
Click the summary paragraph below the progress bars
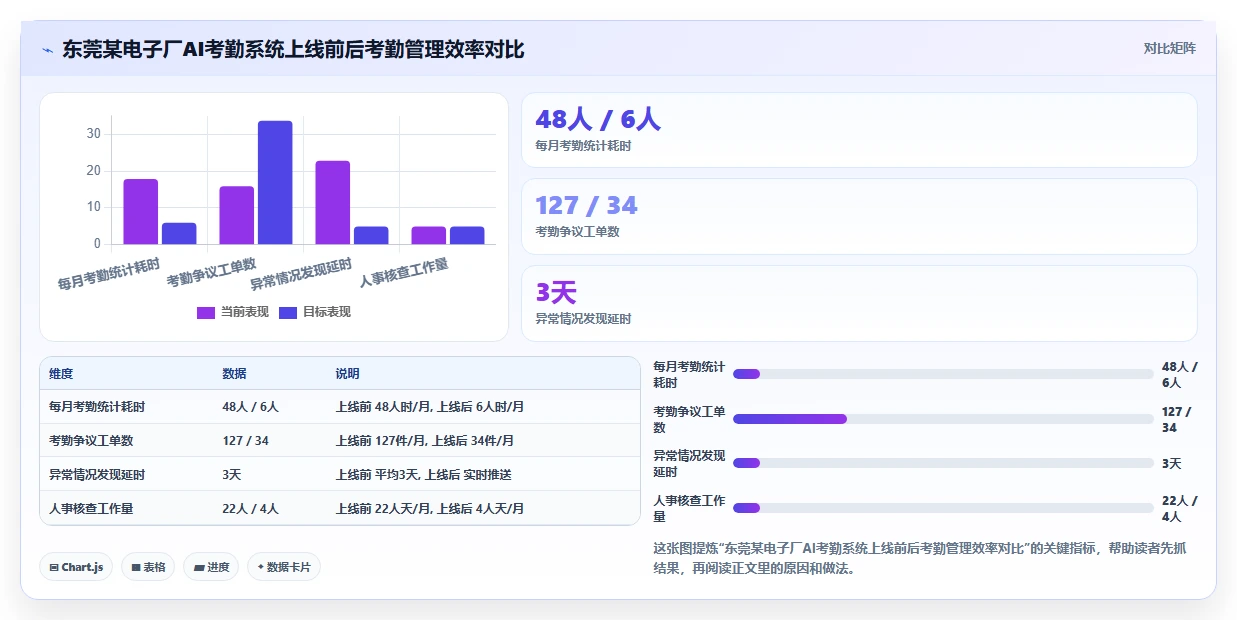(919, 558)
